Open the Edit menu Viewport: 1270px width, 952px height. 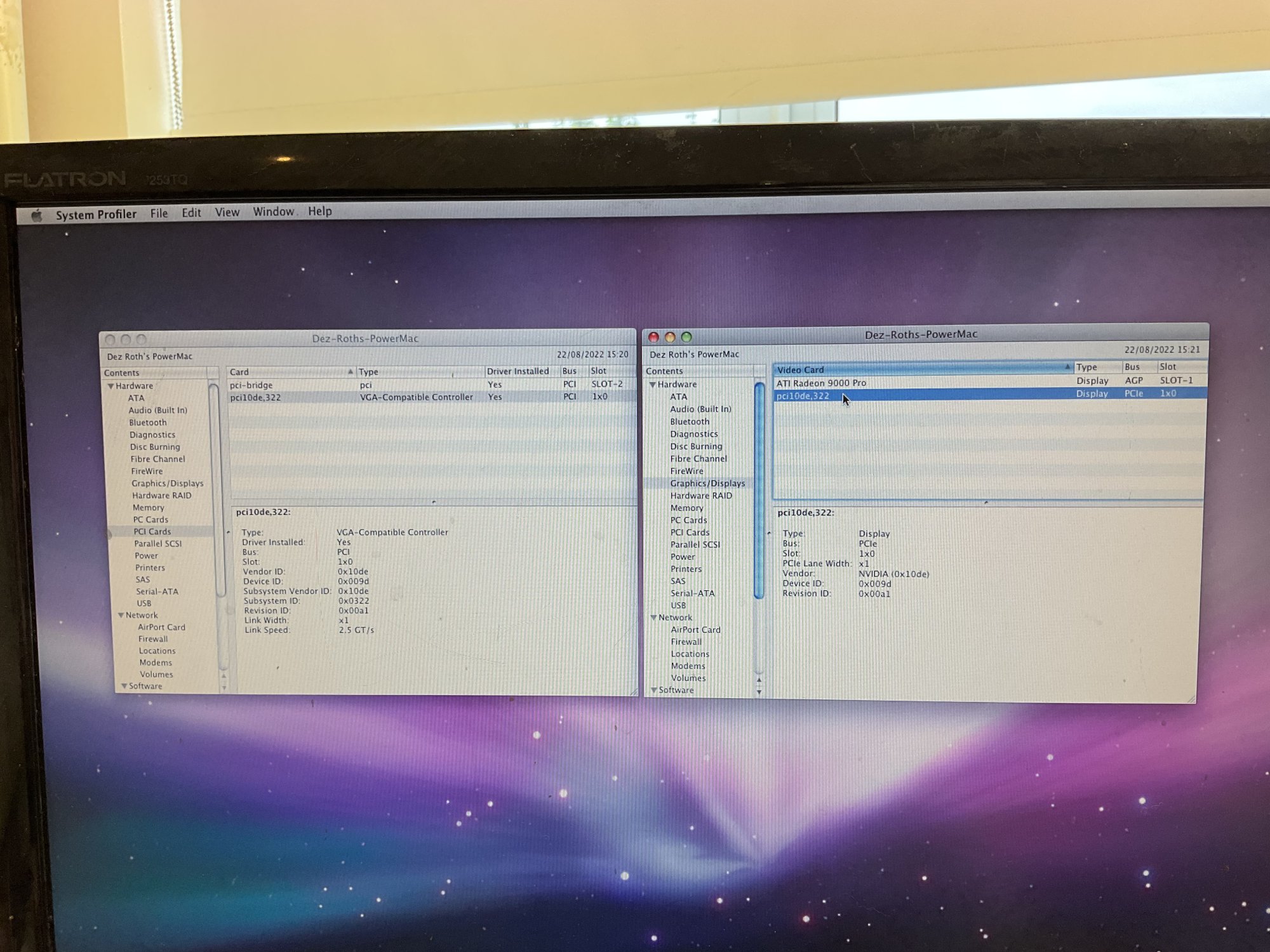click(x=191, y=213)
